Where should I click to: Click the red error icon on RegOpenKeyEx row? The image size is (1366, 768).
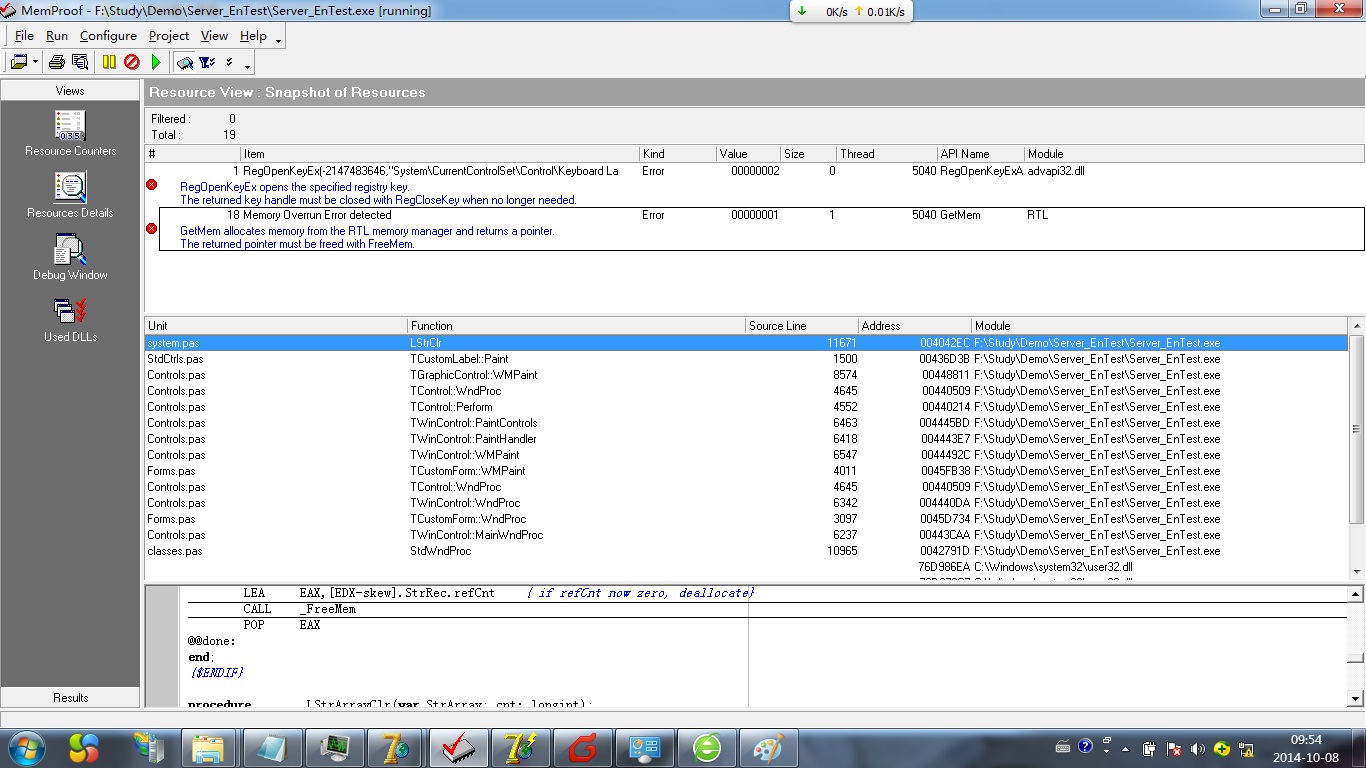coord(152,185)
